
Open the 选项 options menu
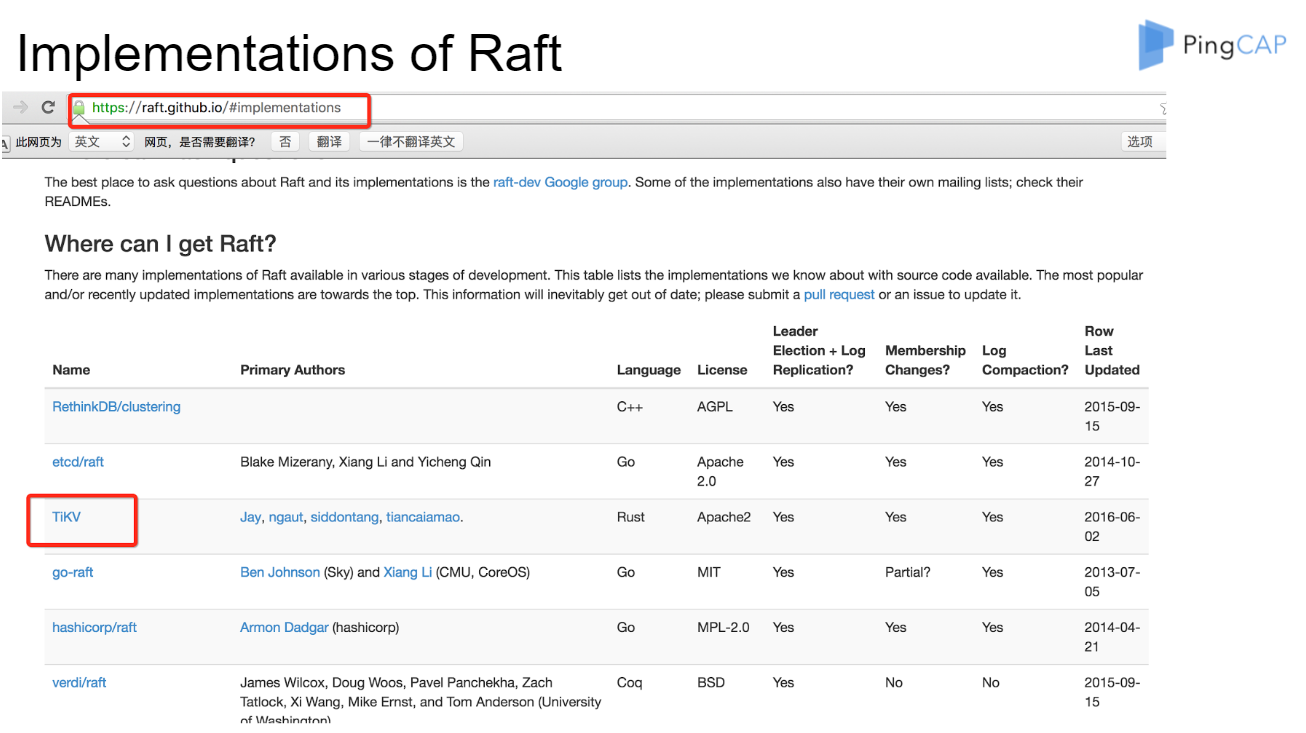[x=1139, y=142]
